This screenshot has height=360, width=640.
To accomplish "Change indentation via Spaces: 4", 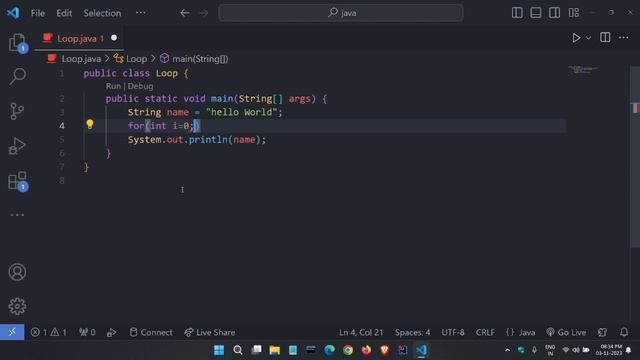I will point(412,332).
